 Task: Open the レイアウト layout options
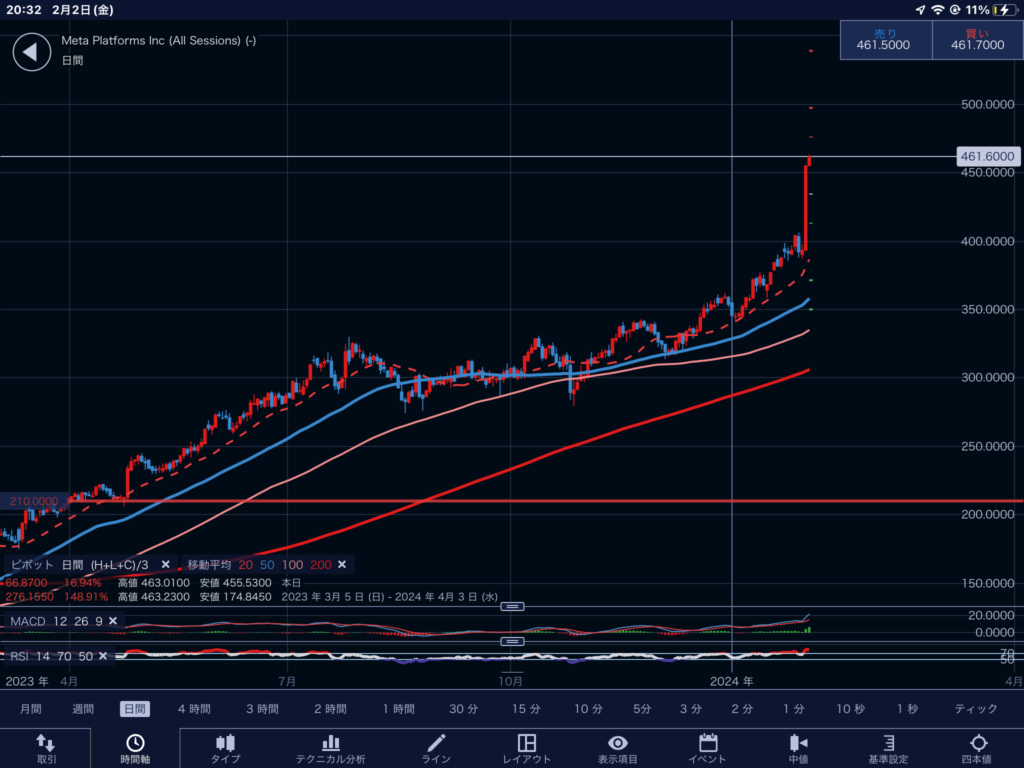click(527, 748)
